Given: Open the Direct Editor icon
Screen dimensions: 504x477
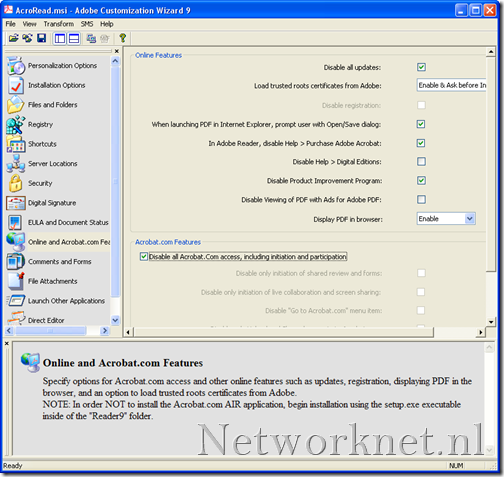Looking at the screenshot, I should coord(16,319).
